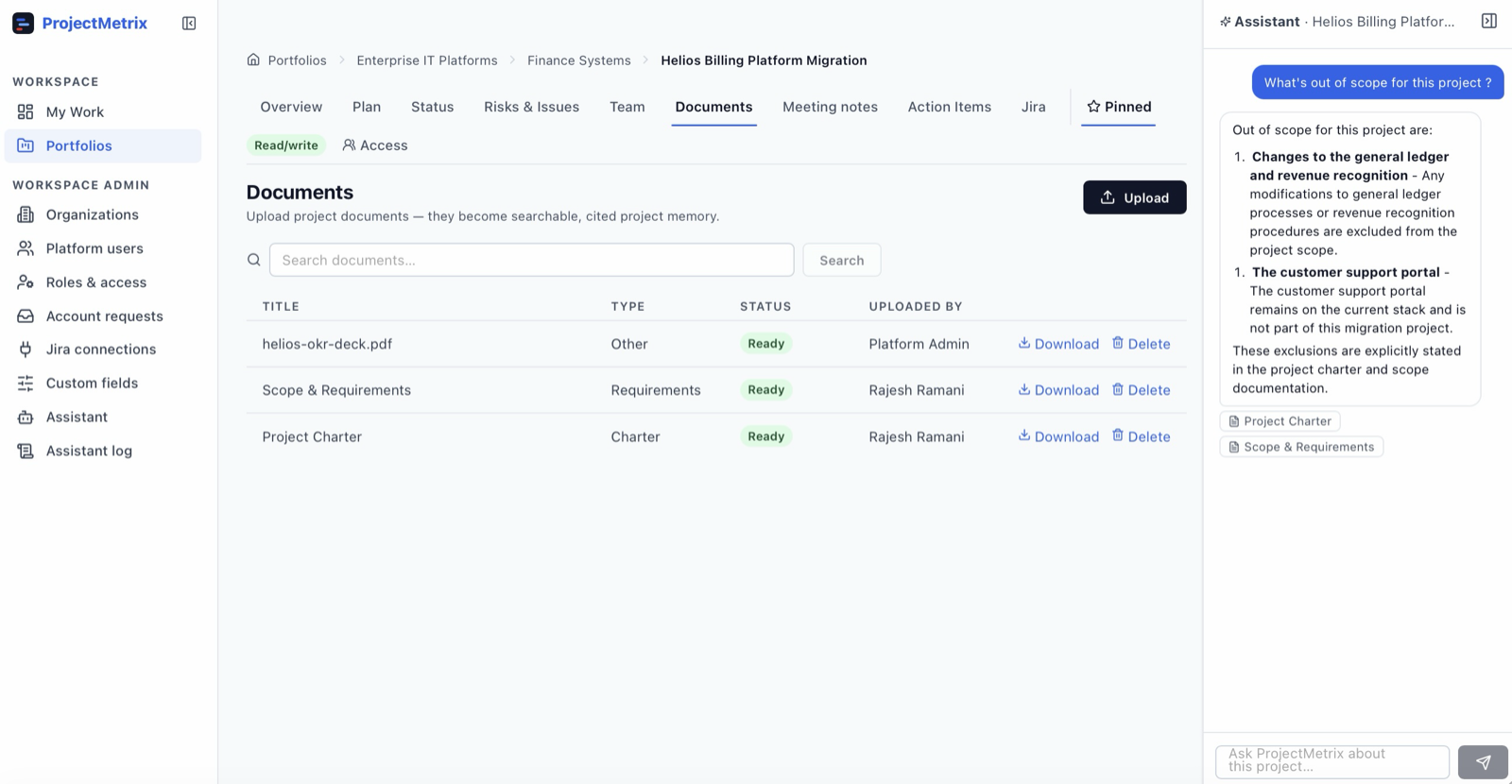Click the home icon in breadcrumb
The height and width of the screenshot is (784, 1512).
253,60
